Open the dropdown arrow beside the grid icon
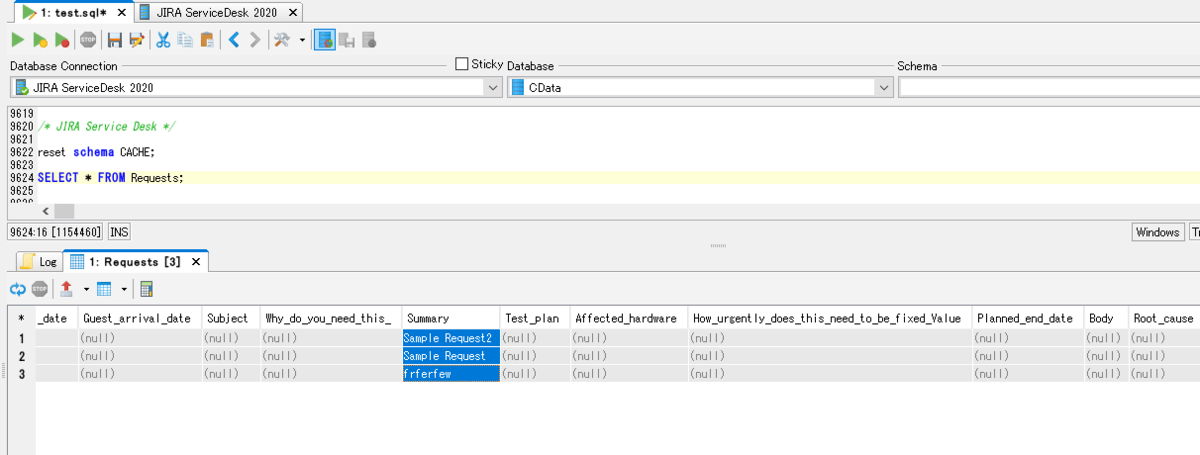Image resolution: width=1200 pixels, height=455 pixels. click(x=124, y=289)
